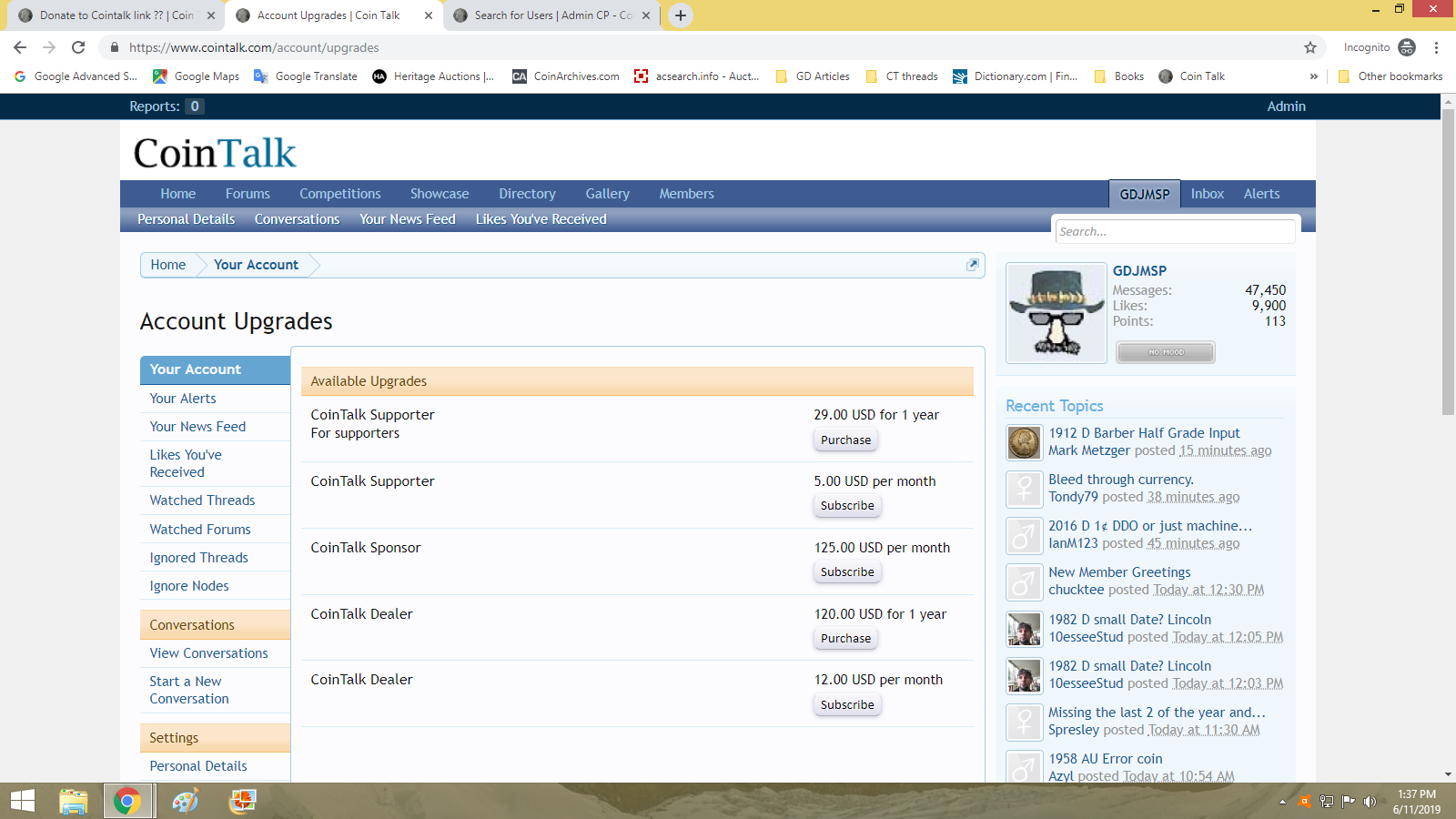Open the GDJMSP account menu tab

[x=1145, y=194]
